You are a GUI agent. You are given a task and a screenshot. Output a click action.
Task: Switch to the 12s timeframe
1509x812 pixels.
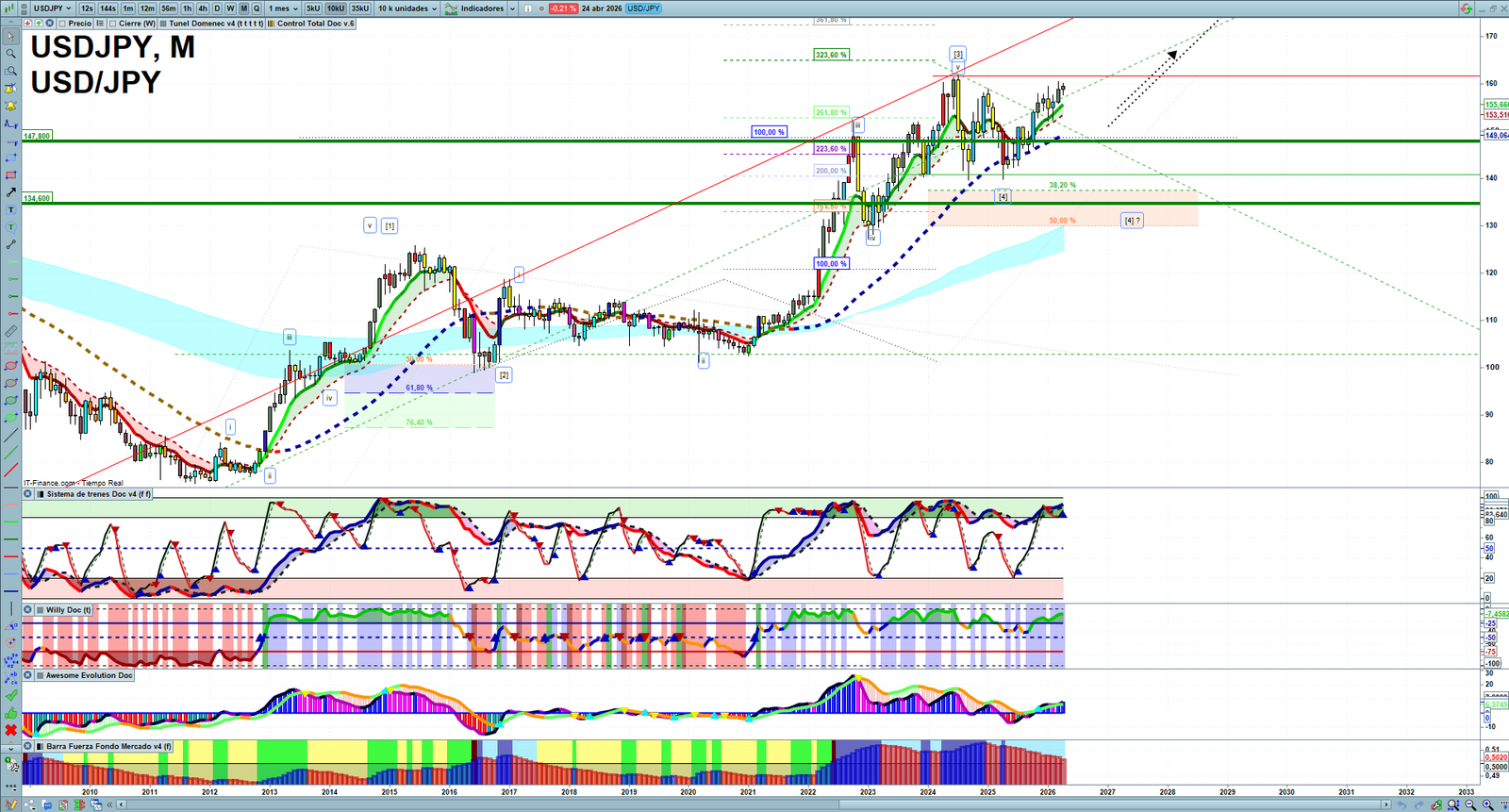(x=87, y=8)
